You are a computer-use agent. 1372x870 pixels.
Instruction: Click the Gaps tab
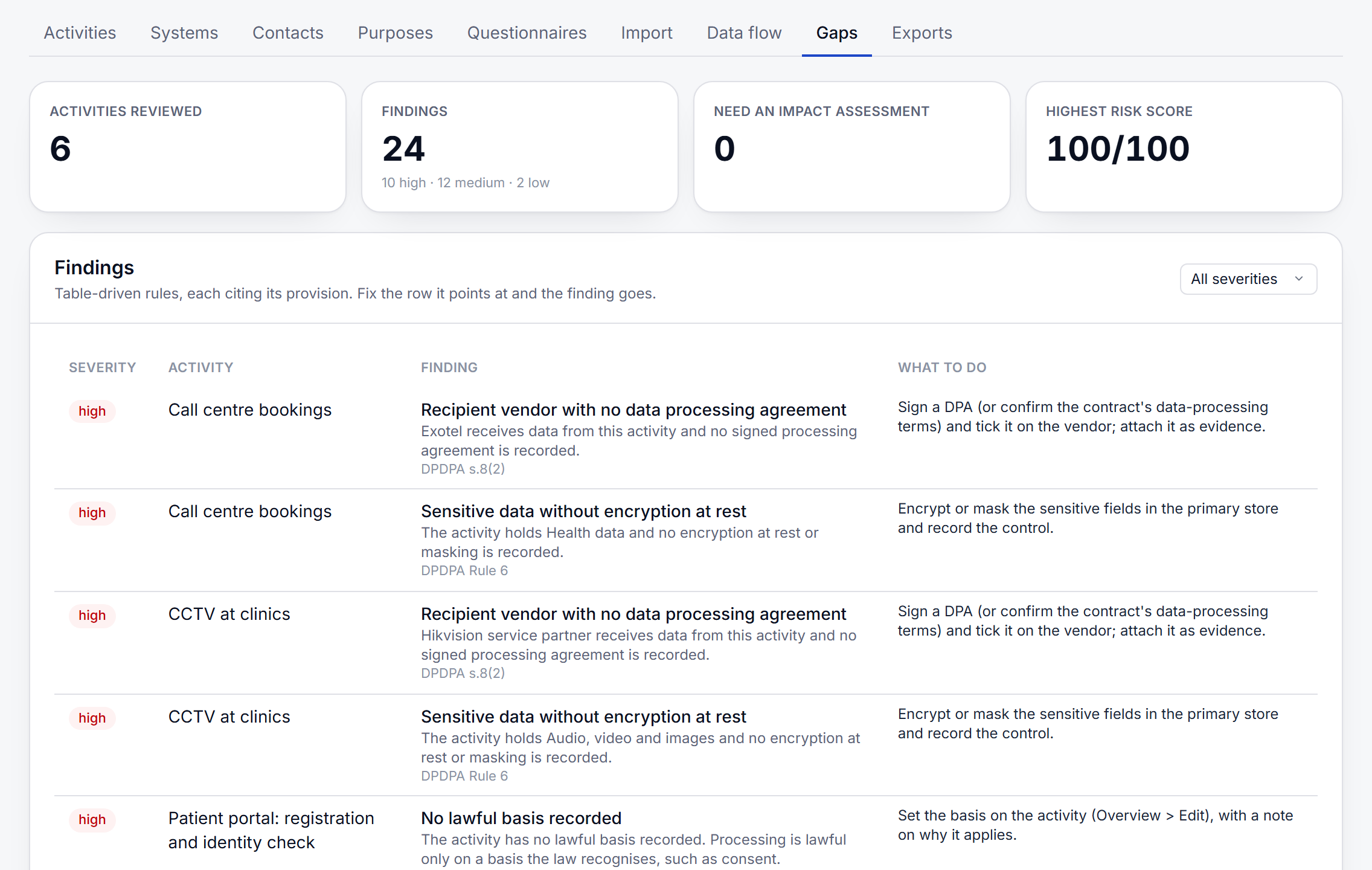[x=837, y=33]
